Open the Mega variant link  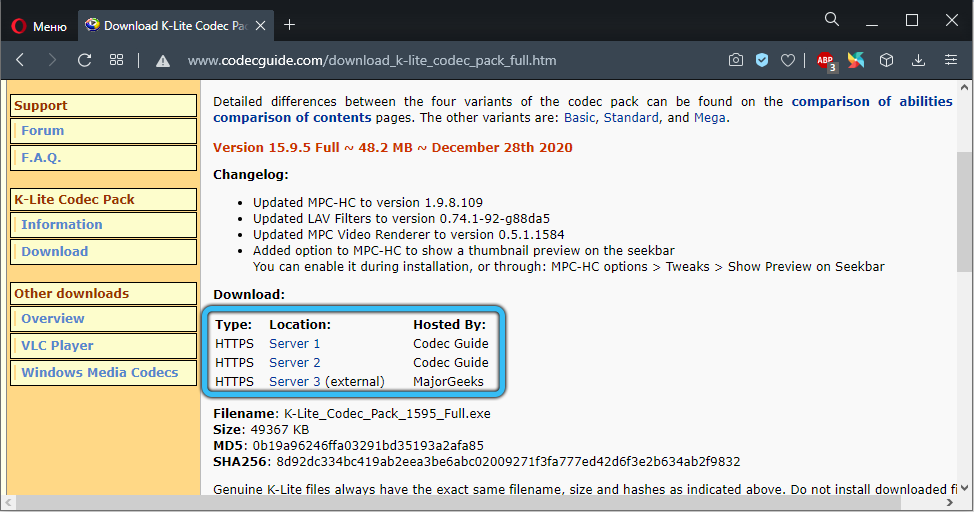709,117
